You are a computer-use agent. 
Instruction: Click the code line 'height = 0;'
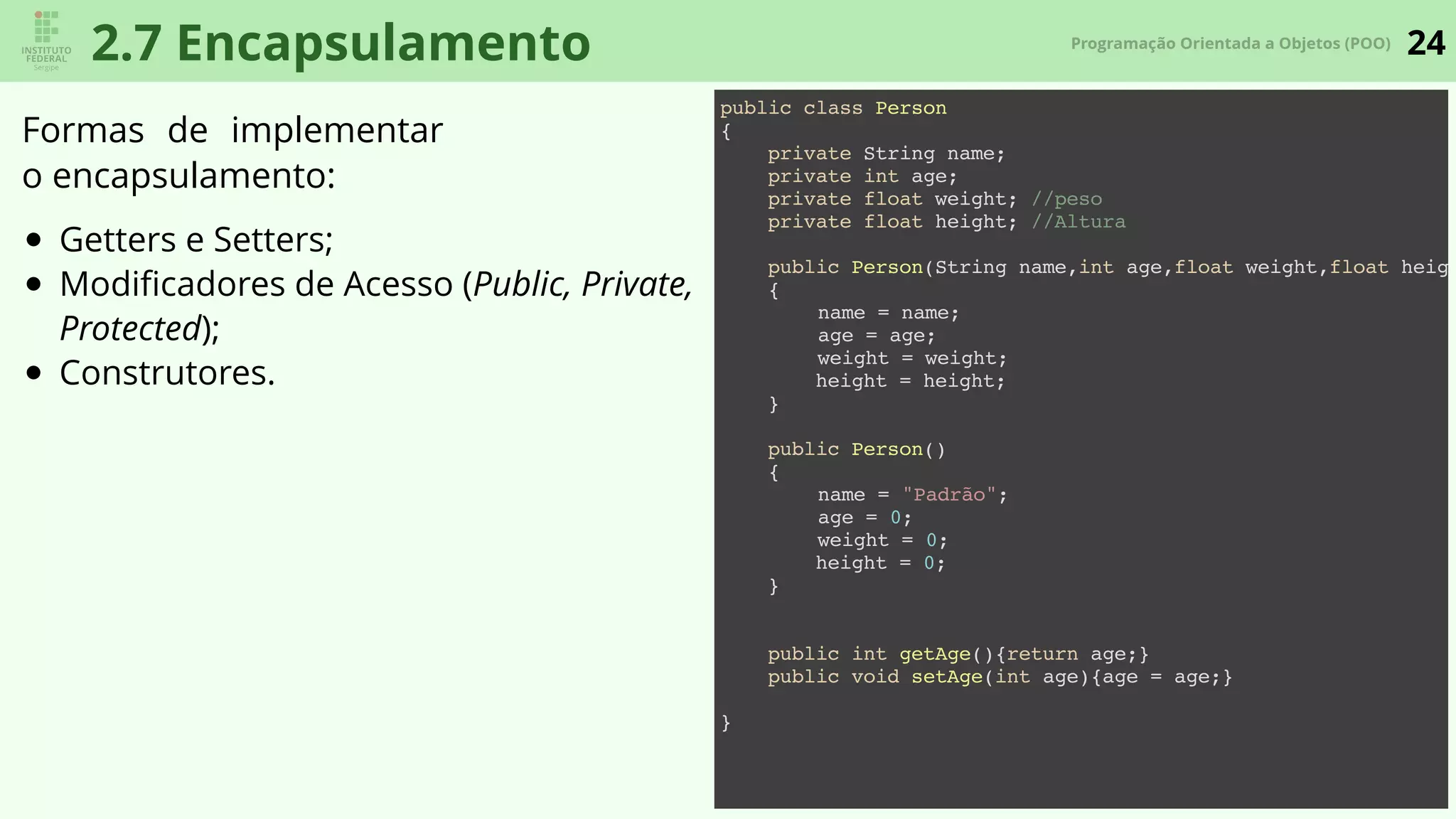[x=880, y=563]
